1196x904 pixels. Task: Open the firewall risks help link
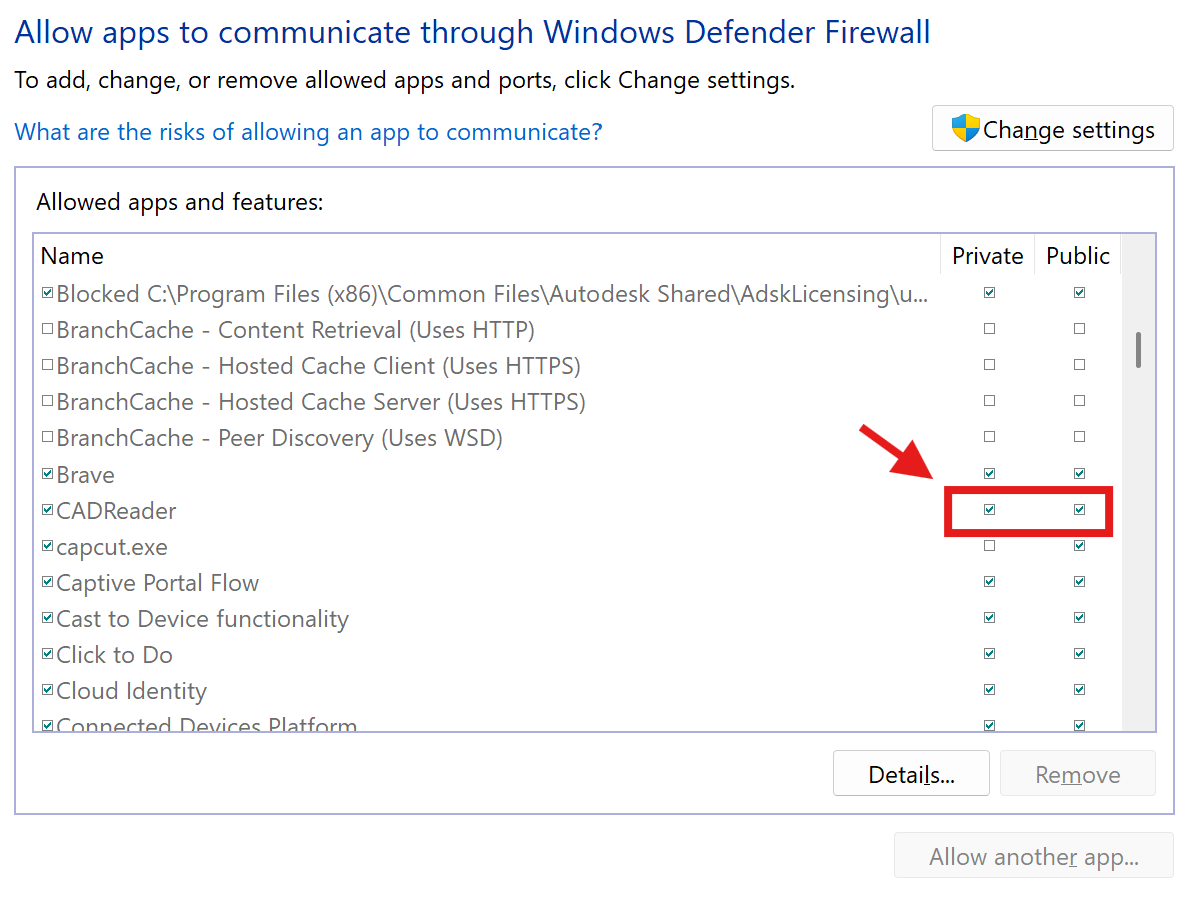click(x=308, y=132)
